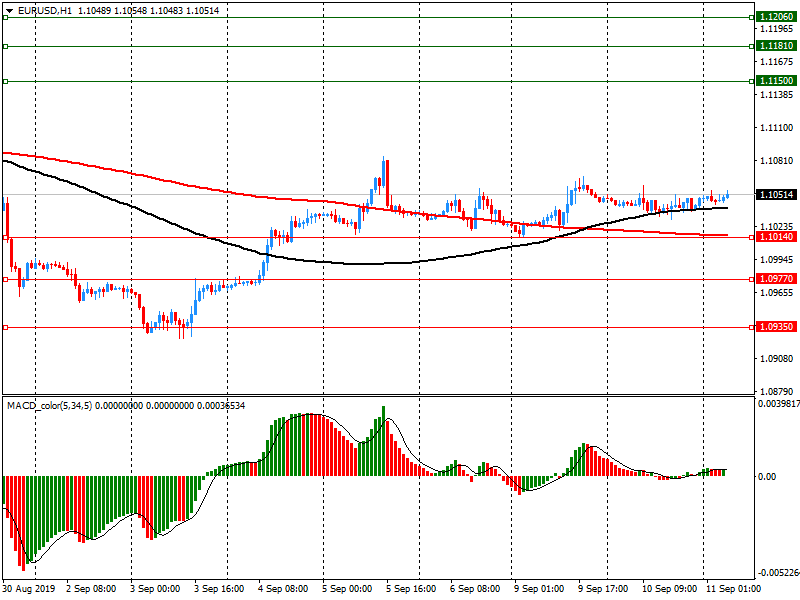800x600 pixels.
Task: Click the 1.09655 price scale value
Action: click(x=777, y=293)
